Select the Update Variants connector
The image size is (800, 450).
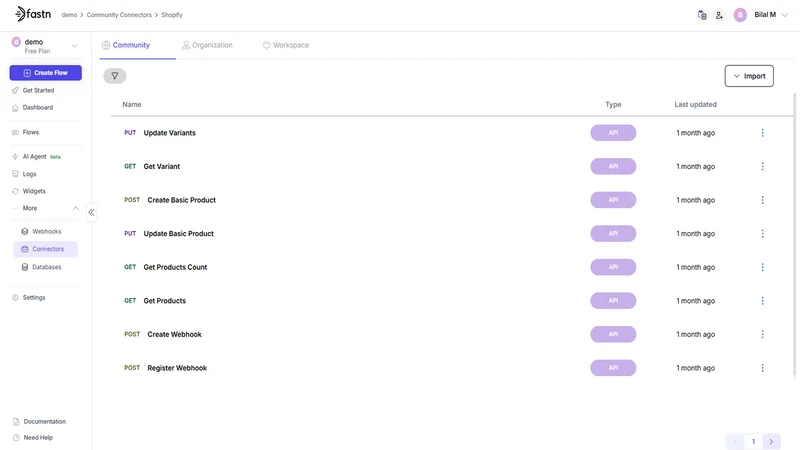tap(169, 133)
